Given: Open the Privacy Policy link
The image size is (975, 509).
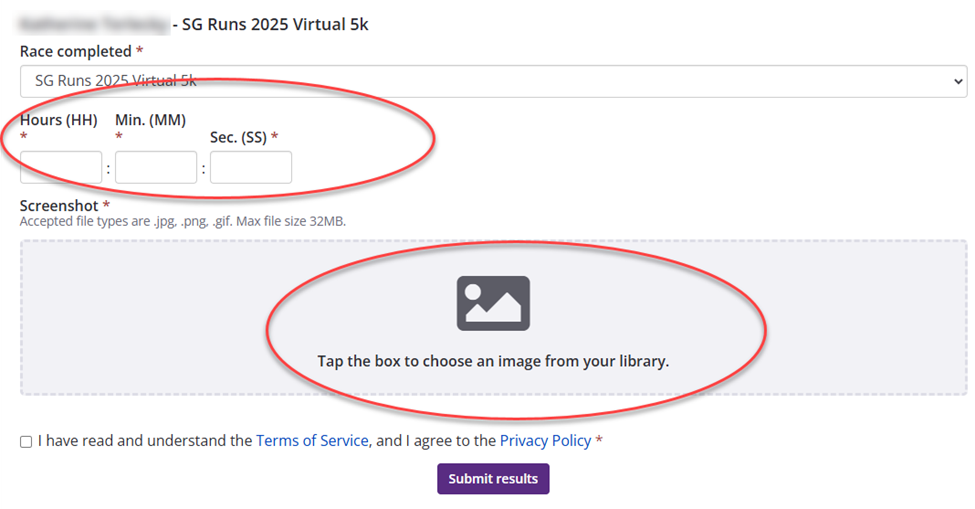Looking at the screenshot, I should click(x=545, y=441).
